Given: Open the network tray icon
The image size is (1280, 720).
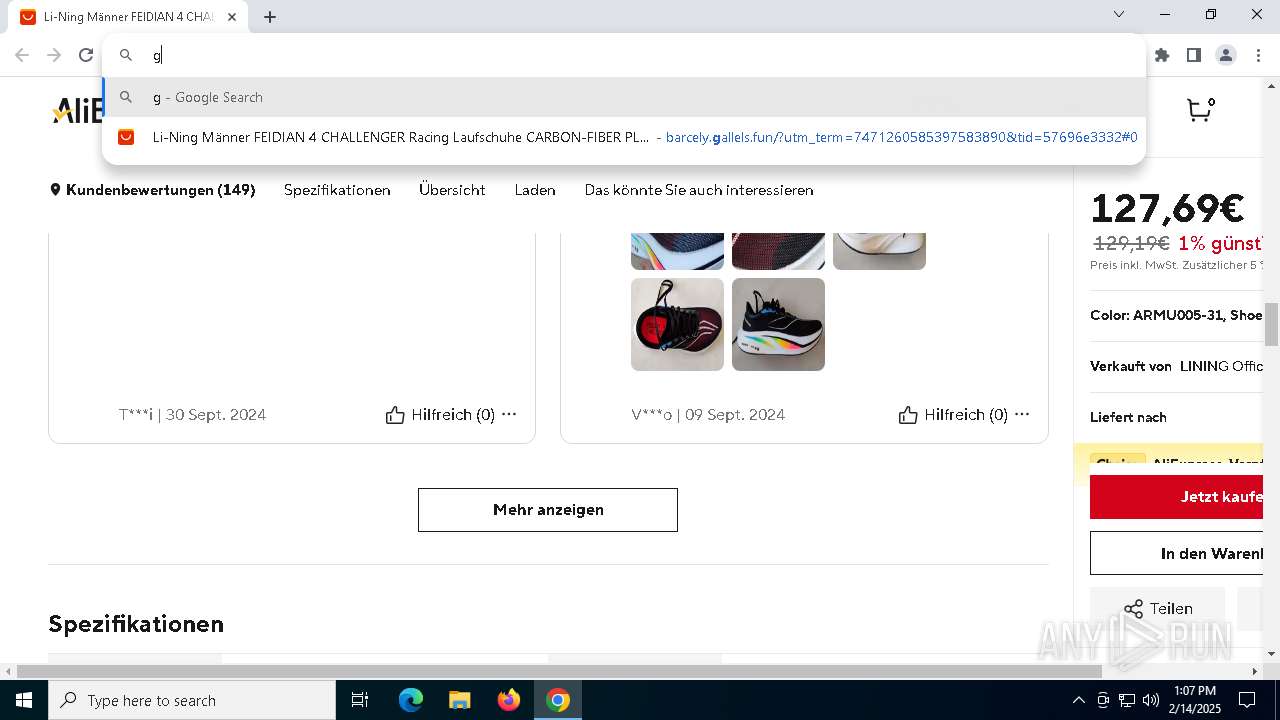Looking at the screenshot, I should coord(1127,700).
